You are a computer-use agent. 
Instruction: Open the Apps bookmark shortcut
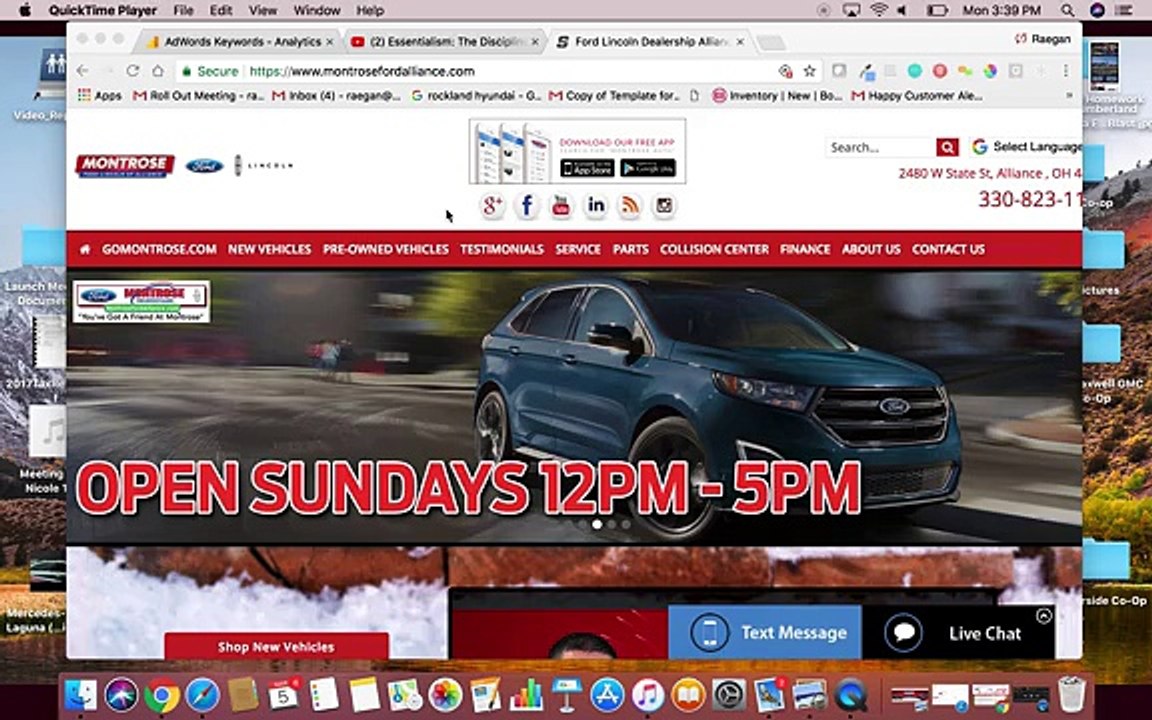coord(99,96)
